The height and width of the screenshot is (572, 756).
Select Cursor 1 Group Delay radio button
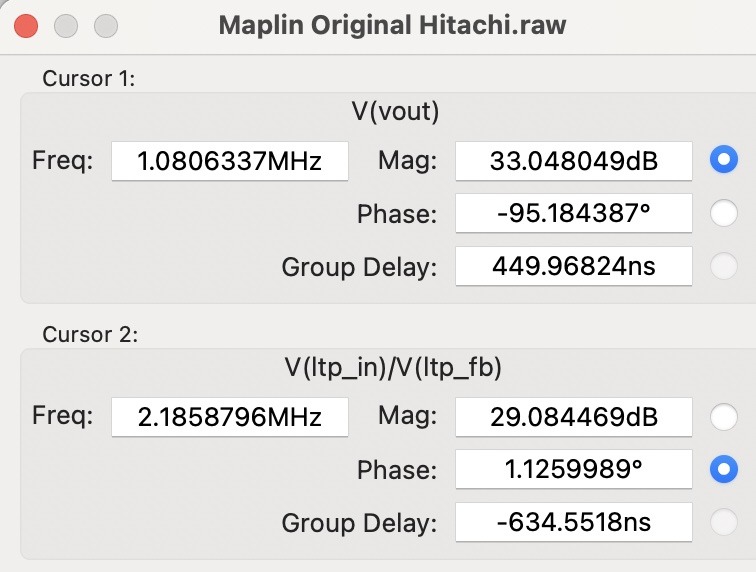click(x=724, y=266)
